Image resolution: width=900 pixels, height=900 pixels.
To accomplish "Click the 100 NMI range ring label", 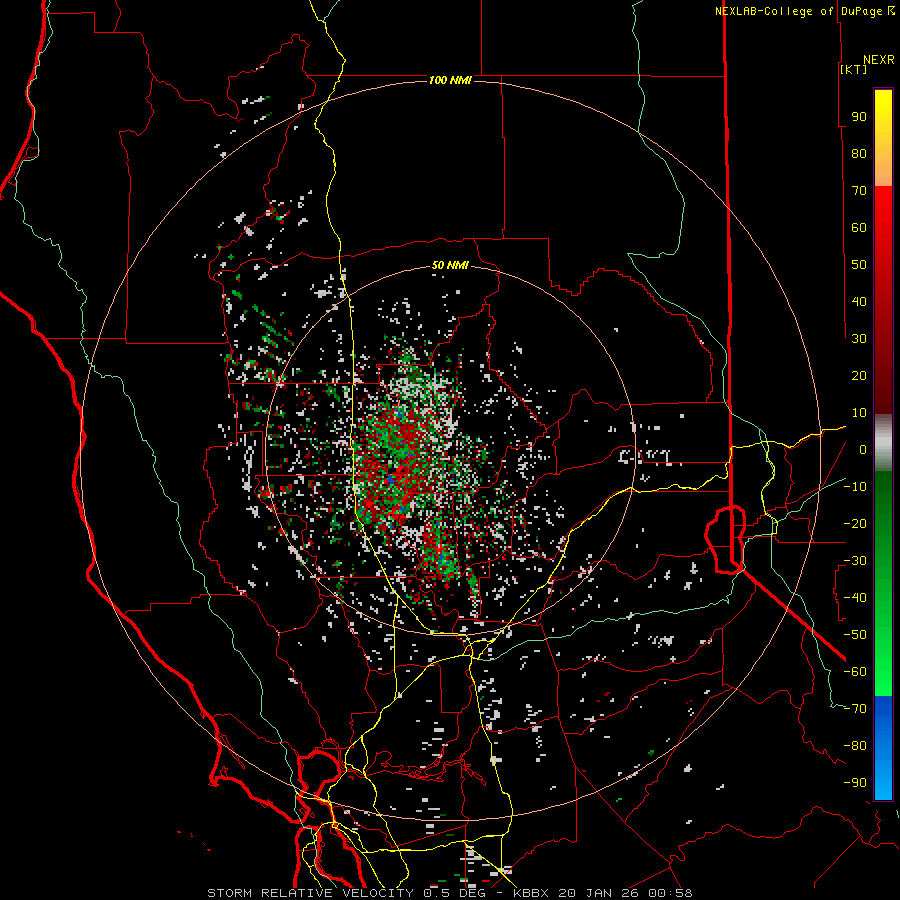I will (x=450, y=80).
